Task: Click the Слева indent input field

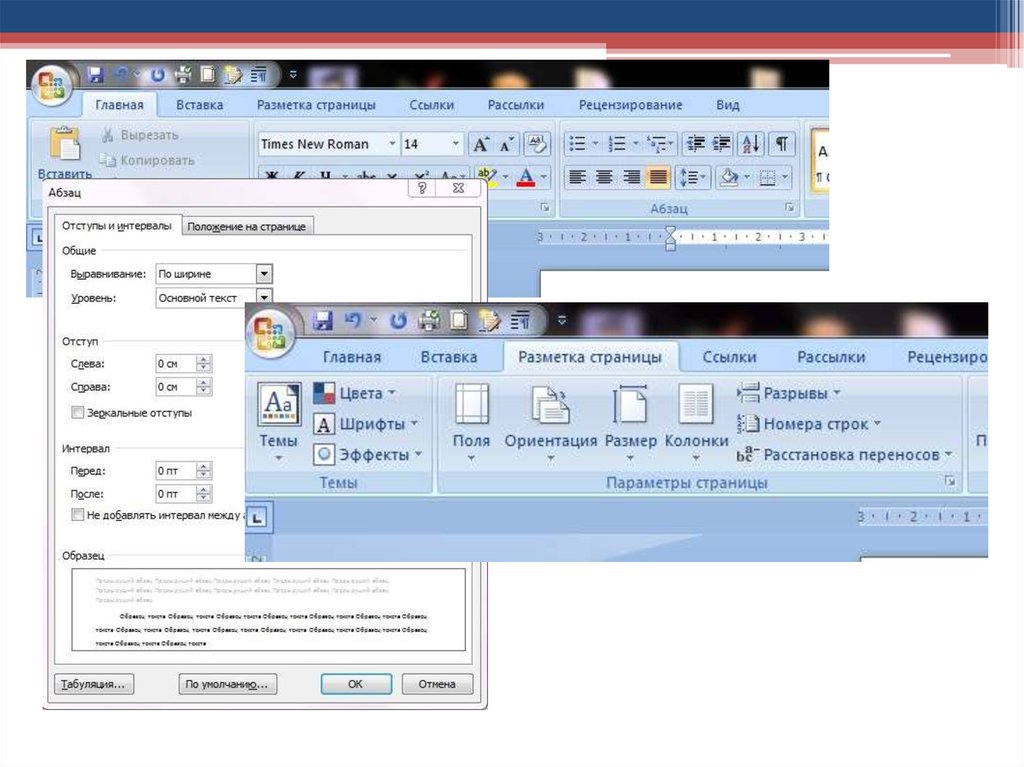Action: tap(175, 364)
